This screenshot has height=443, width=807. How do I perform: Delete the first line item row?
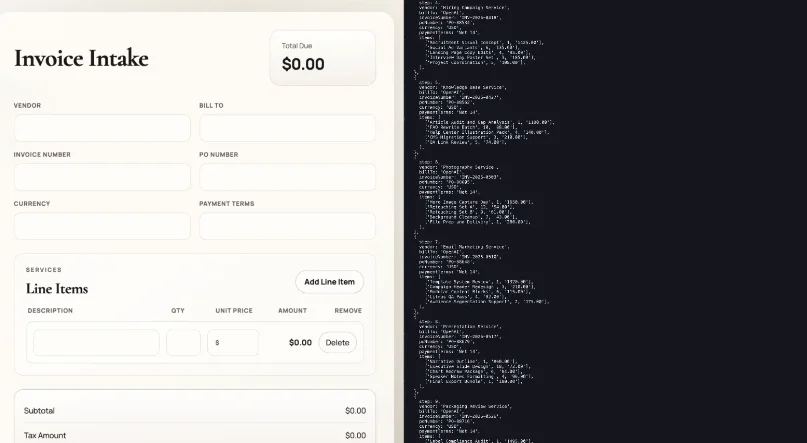coord(337,342)
